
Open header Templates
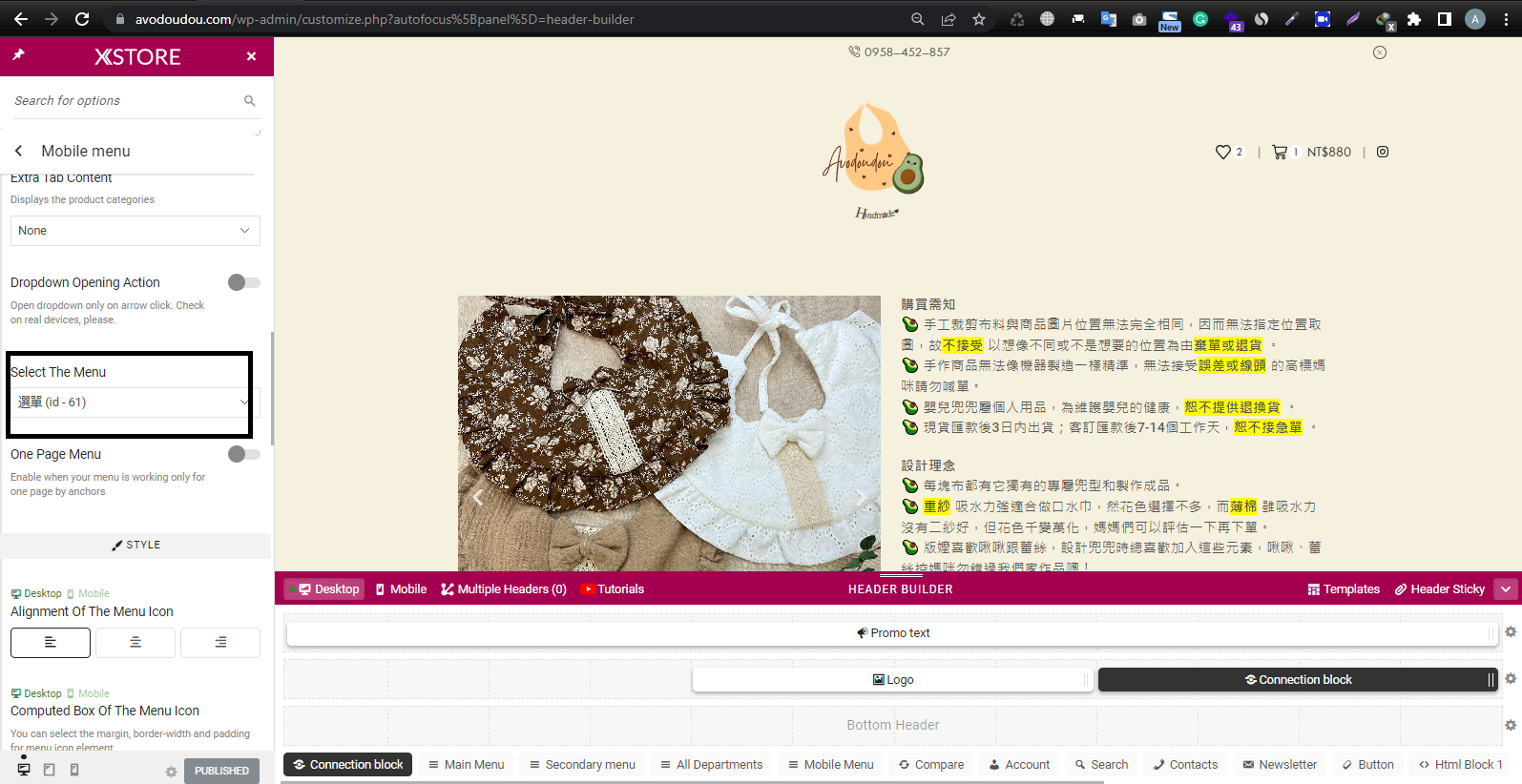pos(1344,589)
